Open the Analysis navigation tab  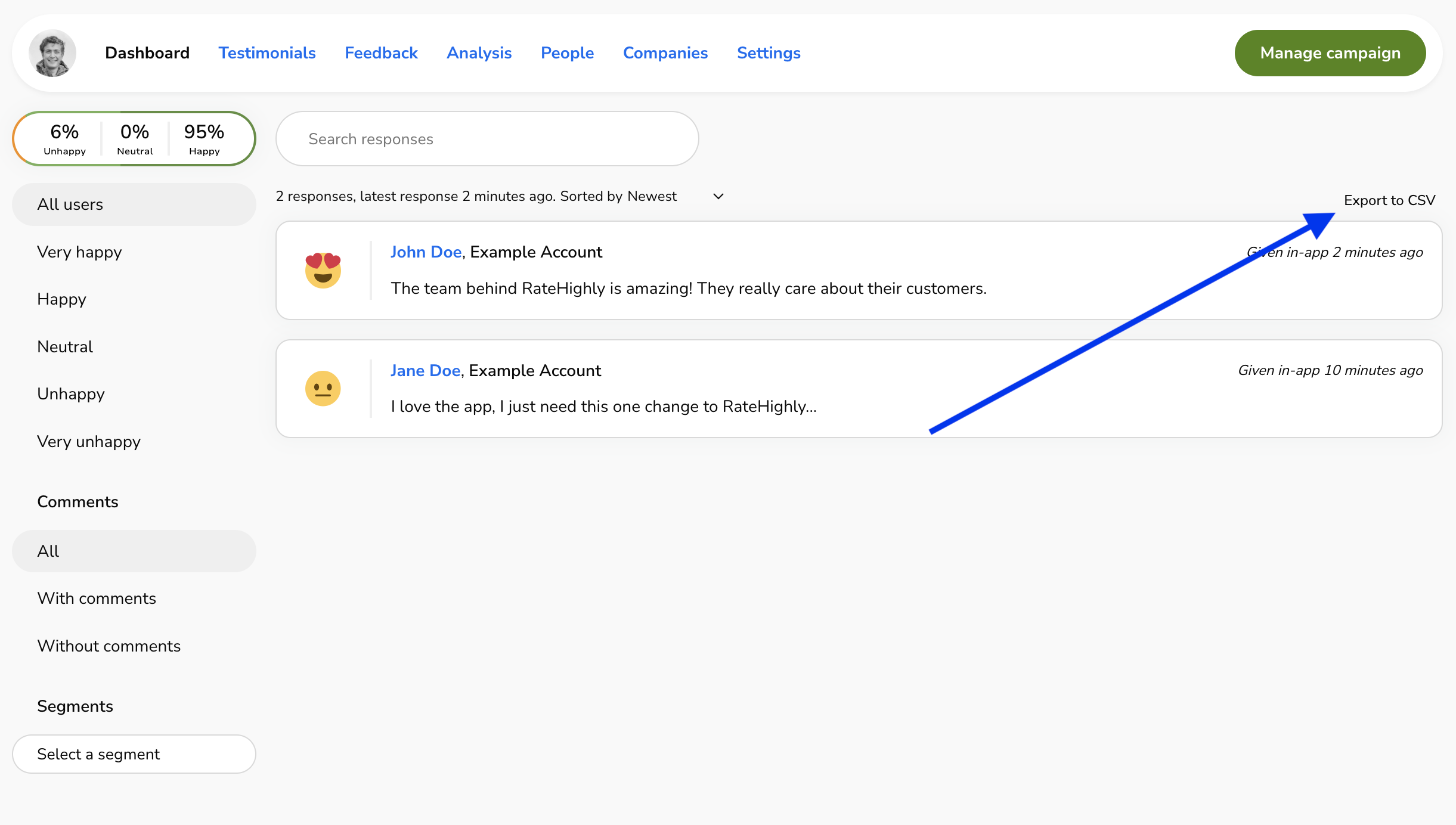tap(480, 53)
